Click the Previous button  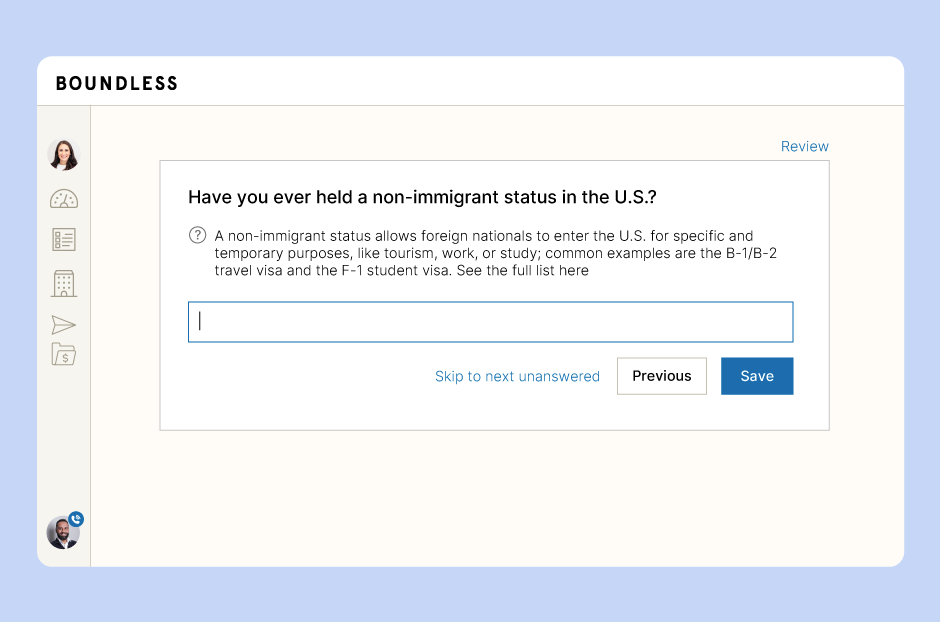click(x=662, y=376)
